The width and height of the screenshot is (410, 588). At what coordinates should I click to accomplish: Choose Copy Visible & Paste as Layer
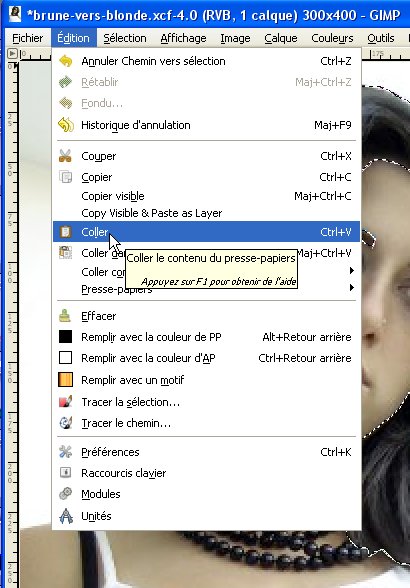coord(207,213)
